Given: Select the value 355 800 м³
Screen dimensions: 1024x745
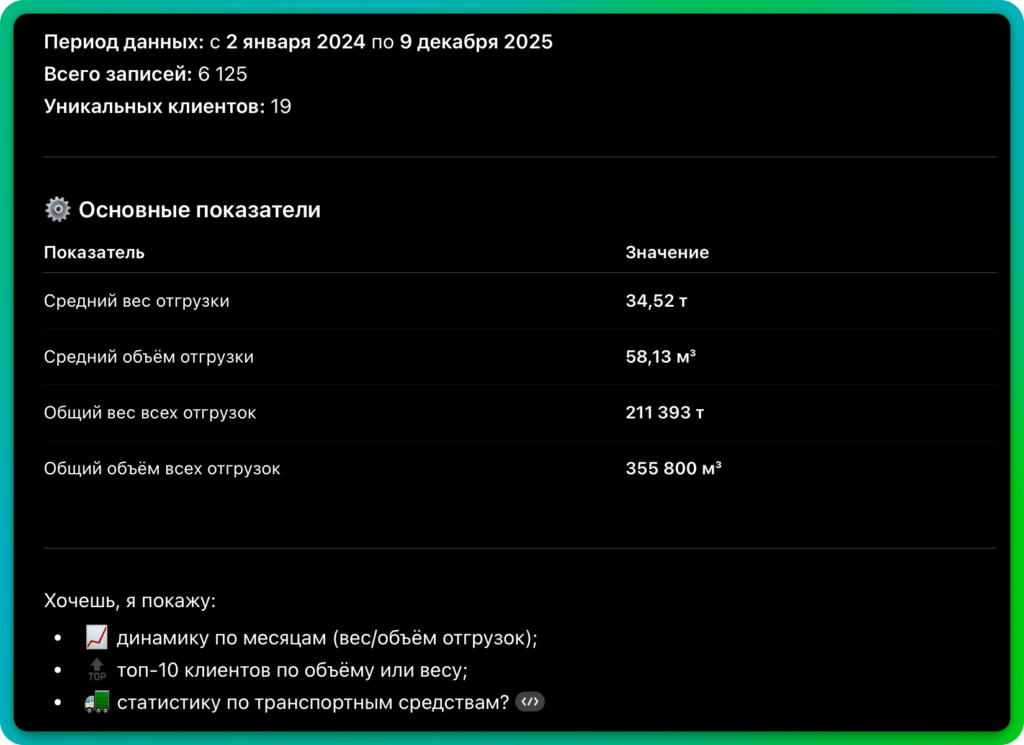Looking at the screenshot, I should [673, 469].
